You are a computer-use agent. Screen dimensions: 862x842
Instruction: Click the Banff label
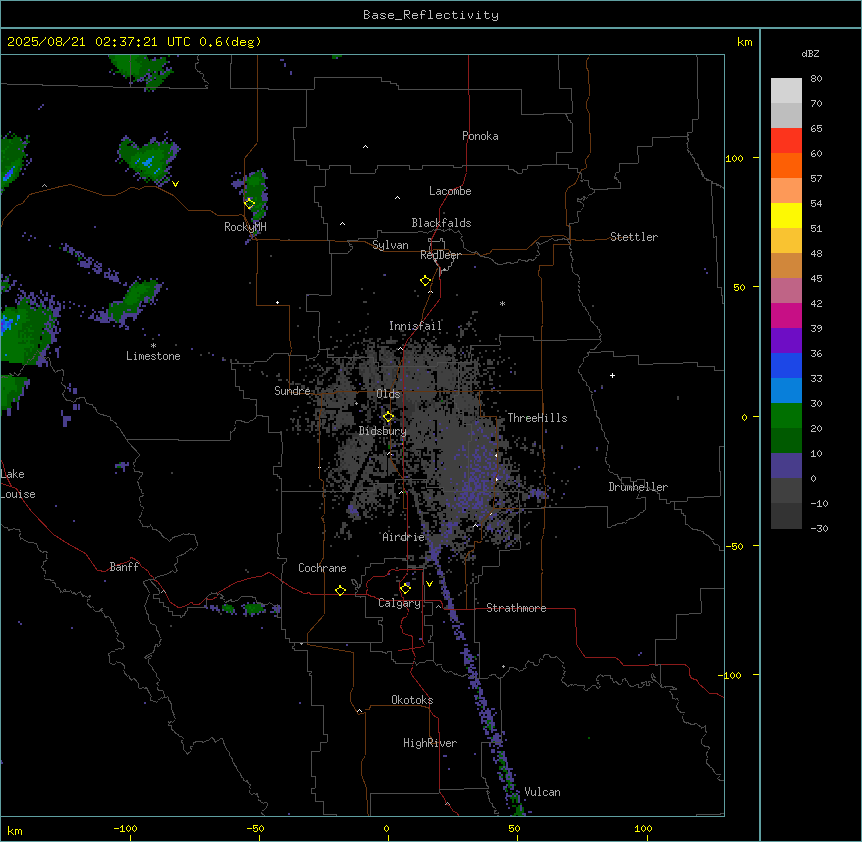(124, 567)
